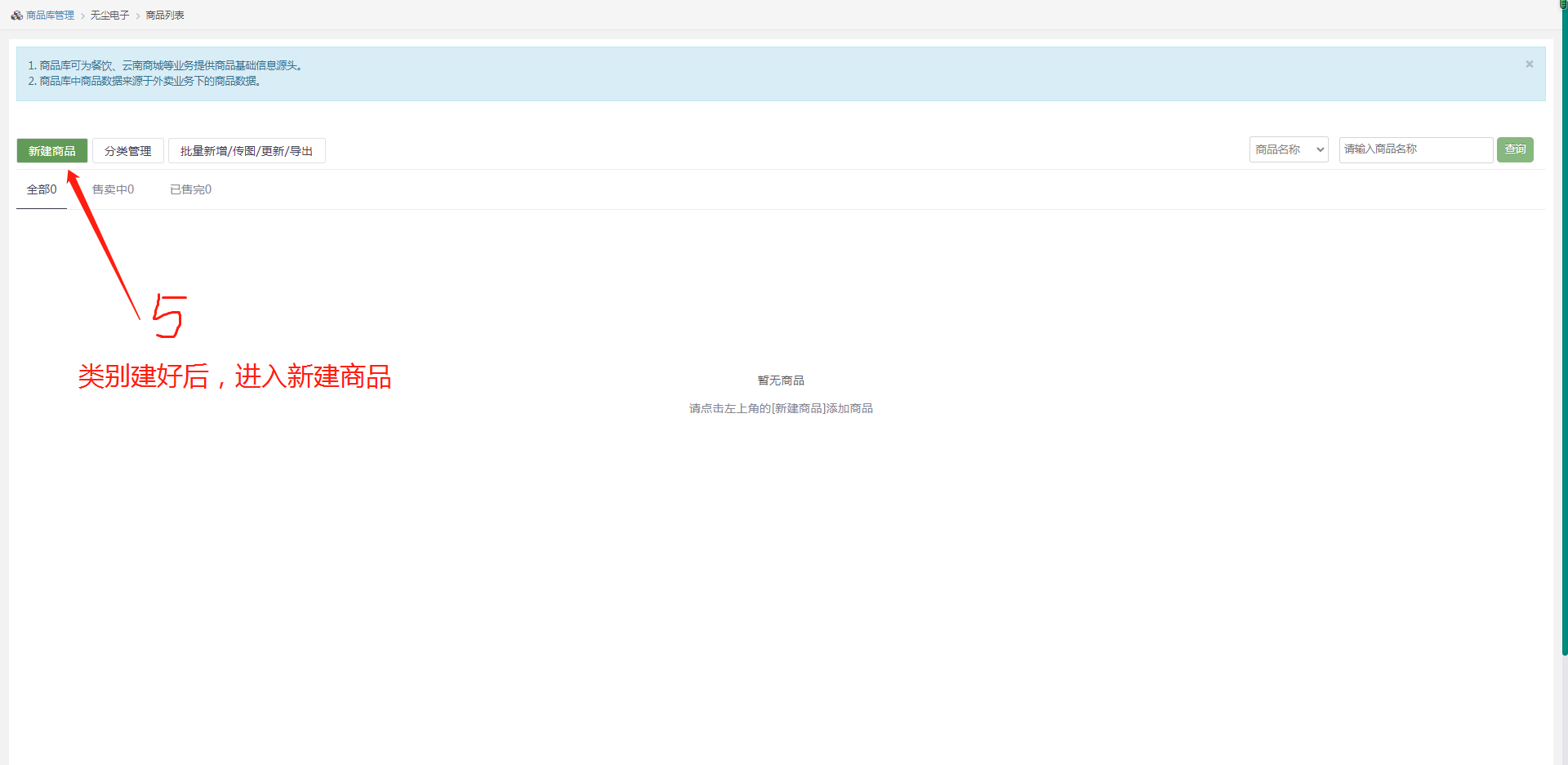This screenshot has height=765, width=1568.
Task: Expand the 商品名称 search type dropdown
Action: coord(1289,149)
